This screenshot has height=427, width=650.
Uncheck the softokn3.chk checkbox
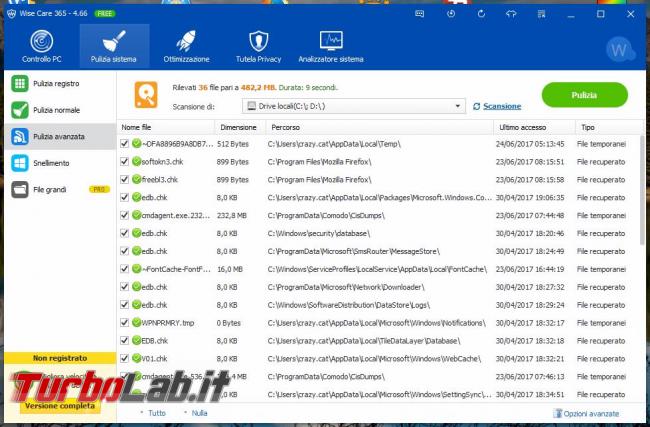coord(124,161)
